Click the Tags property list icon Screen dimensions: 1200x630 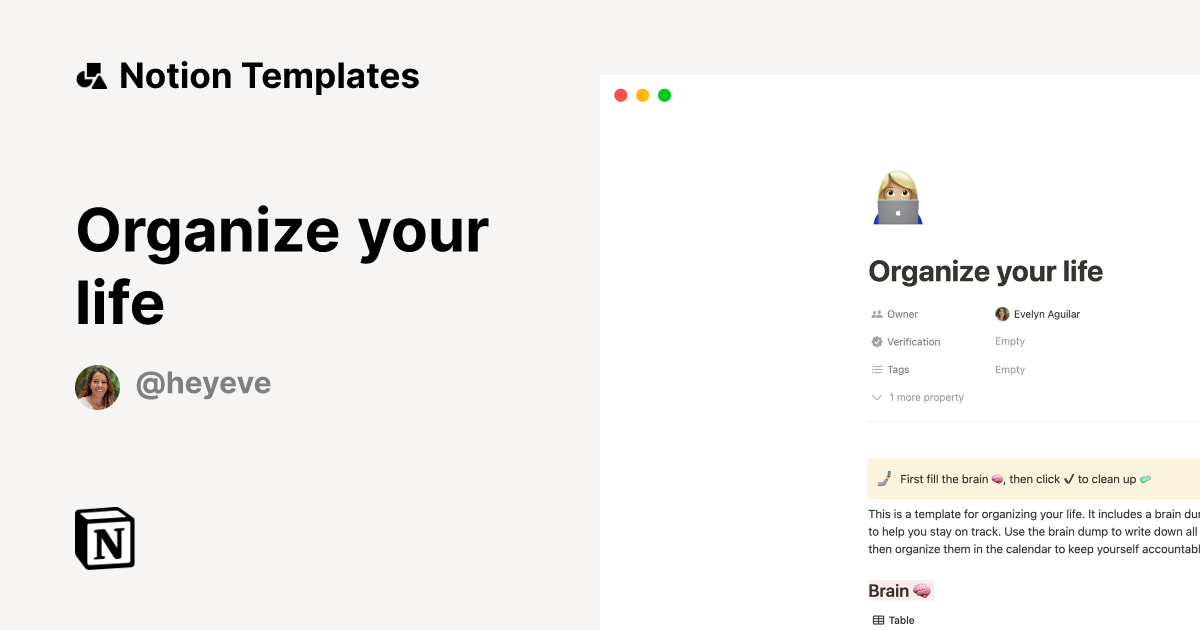point(876,369)
